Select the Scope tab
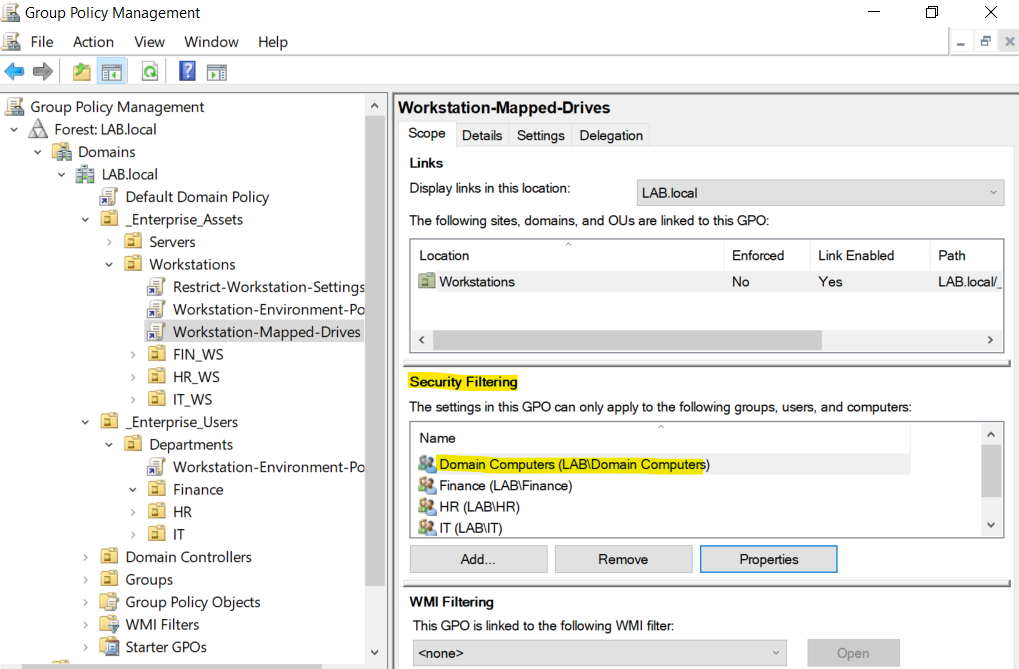1019x669 pixels. point(426,133)
